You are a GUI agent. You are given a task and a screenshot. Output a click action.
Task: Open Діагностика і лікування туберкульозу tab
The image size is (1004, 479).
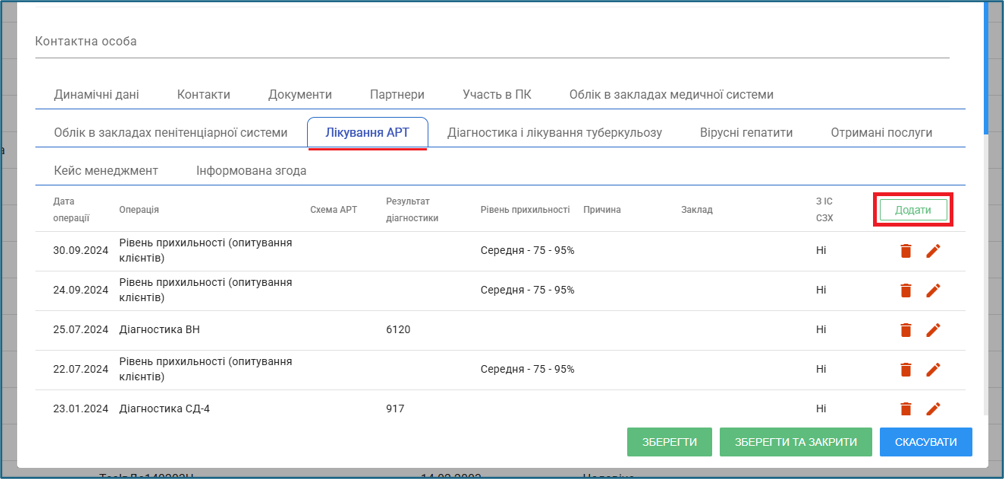tap(555, 133)
